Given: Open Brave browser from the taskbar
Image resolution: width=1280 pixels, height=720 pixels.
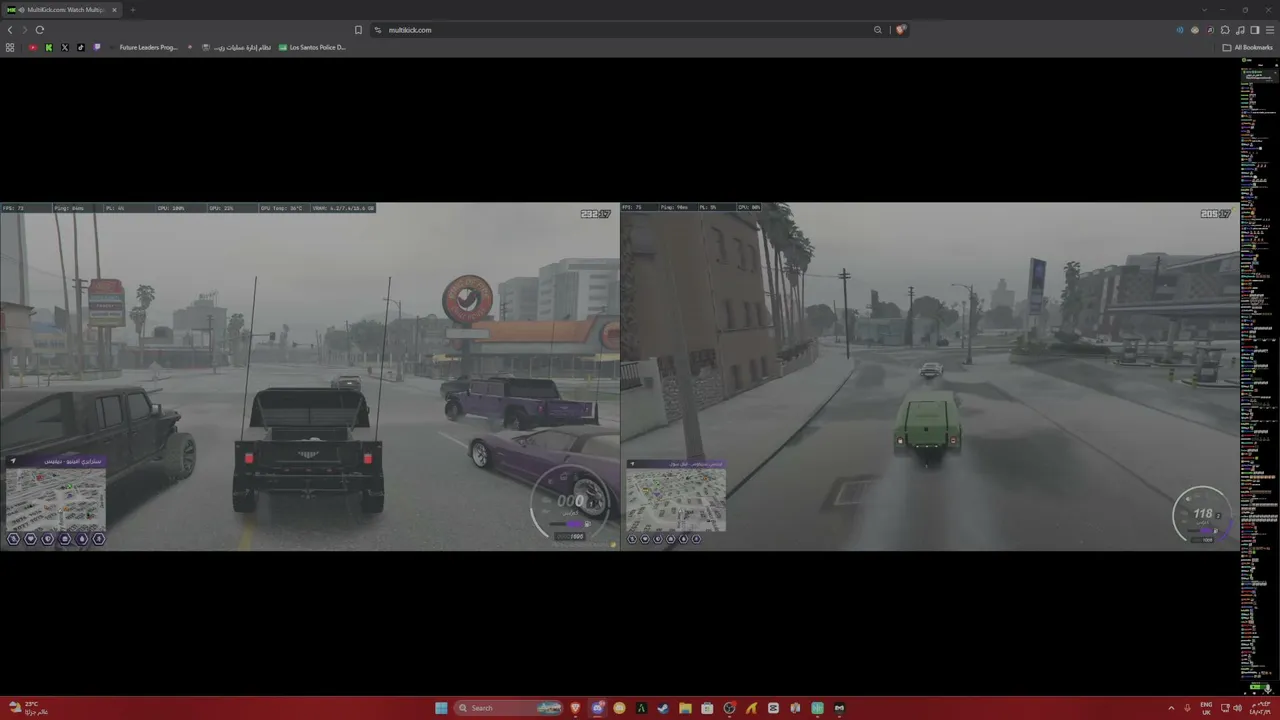Looking at the screenshot, I should point(575,708).
